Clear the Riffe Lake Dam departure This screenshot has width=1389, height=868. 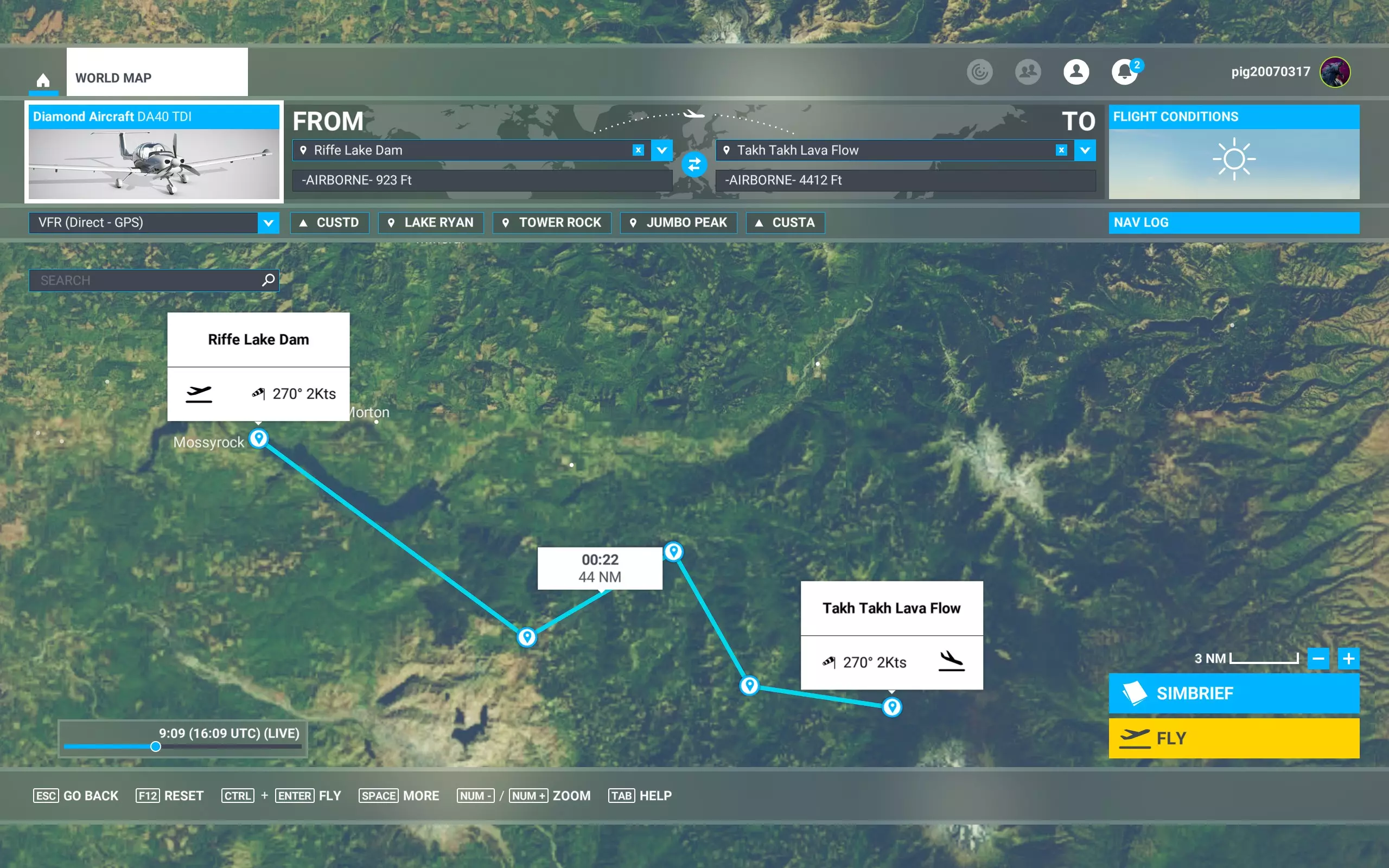[x=638, y=150]
